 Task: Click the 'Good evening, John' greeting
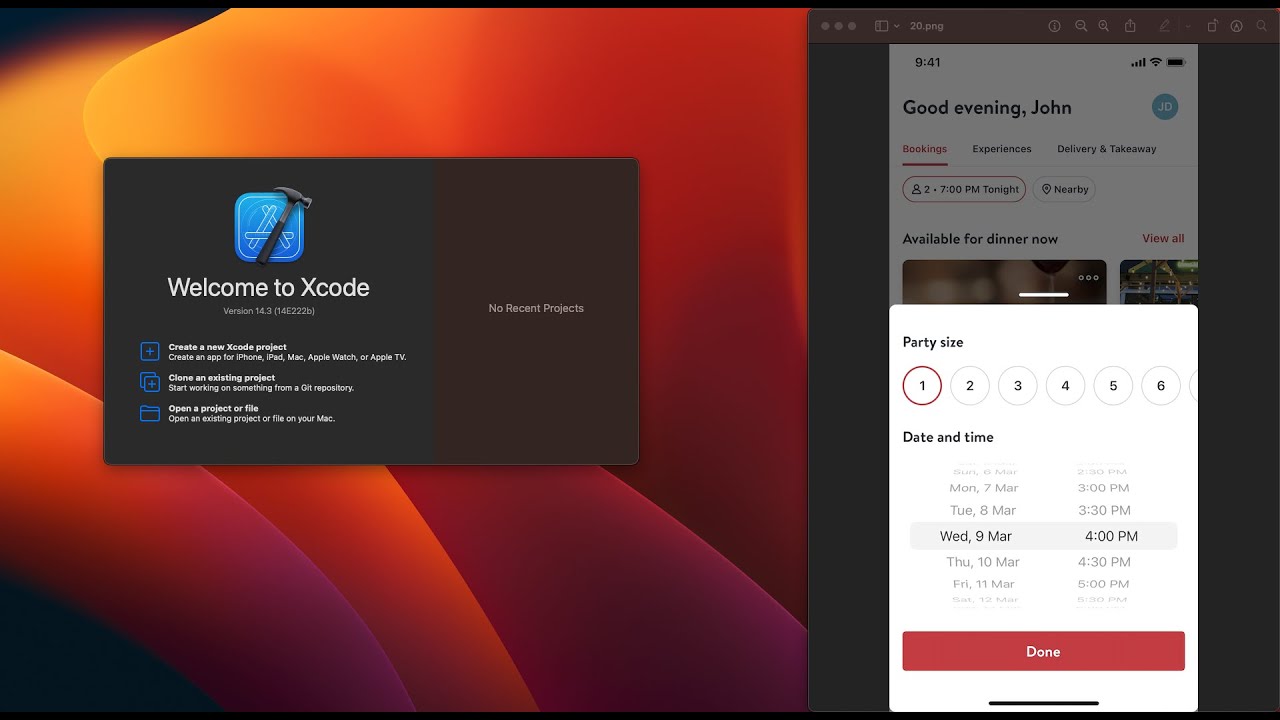click(987, 108)
